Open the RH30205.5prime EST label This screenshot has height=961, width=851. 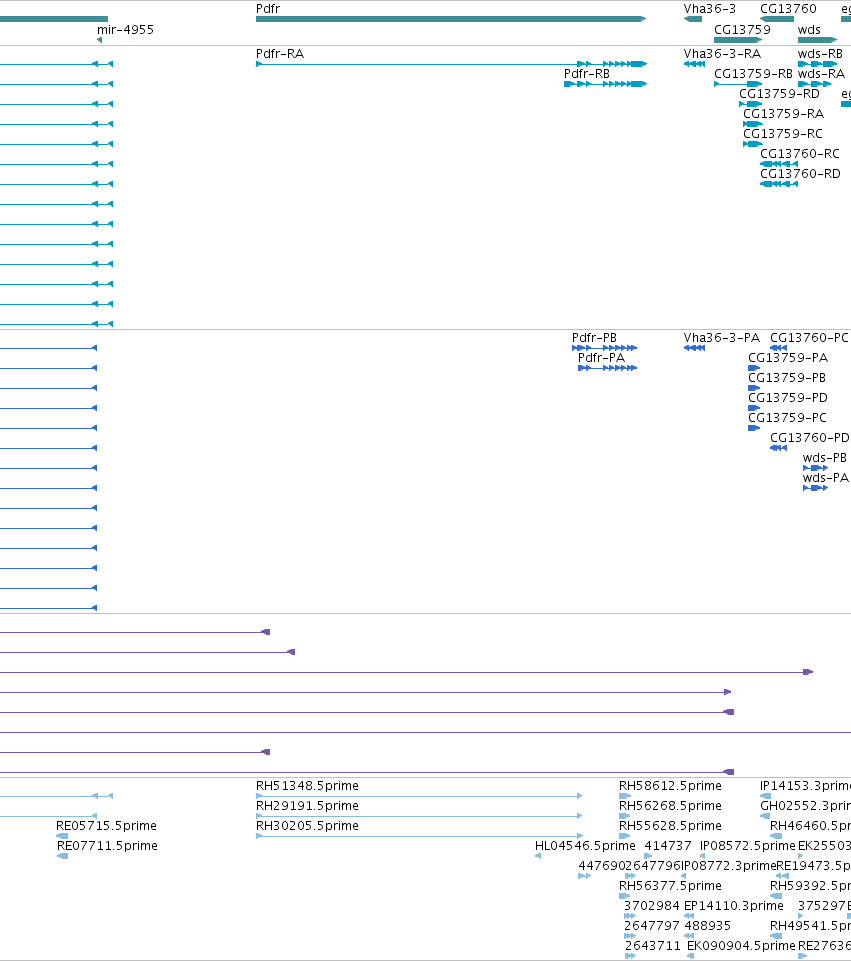tap(307, 826)
